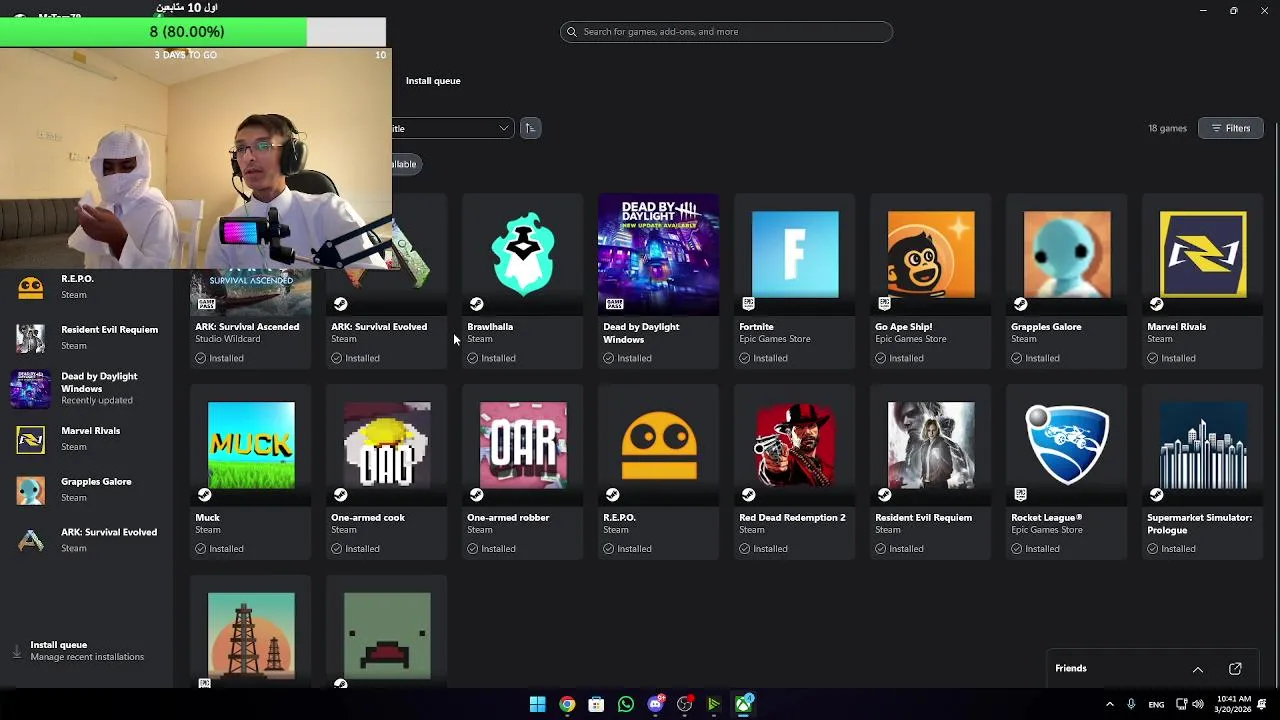Open the Rocket League icon
This screenshot has width=1280, height=720.
pyautogui.click(x=1067, y=445)
